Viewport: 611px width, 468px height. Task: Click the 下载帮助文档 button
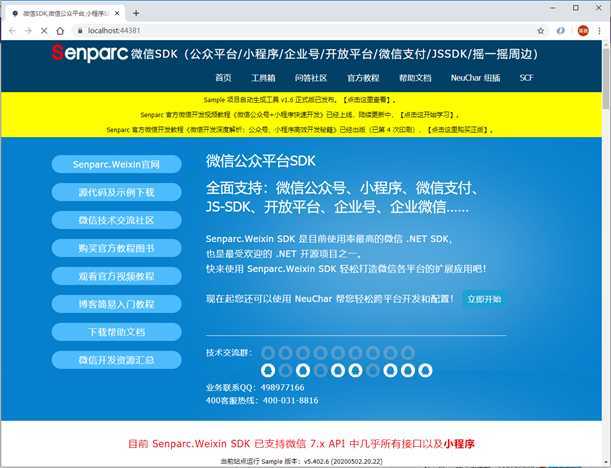117,332
